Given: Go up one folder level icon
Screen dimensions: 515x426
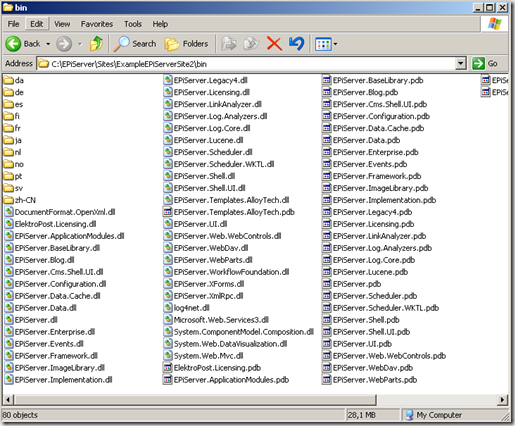Looking at the screenshot, I should (96, 44).
